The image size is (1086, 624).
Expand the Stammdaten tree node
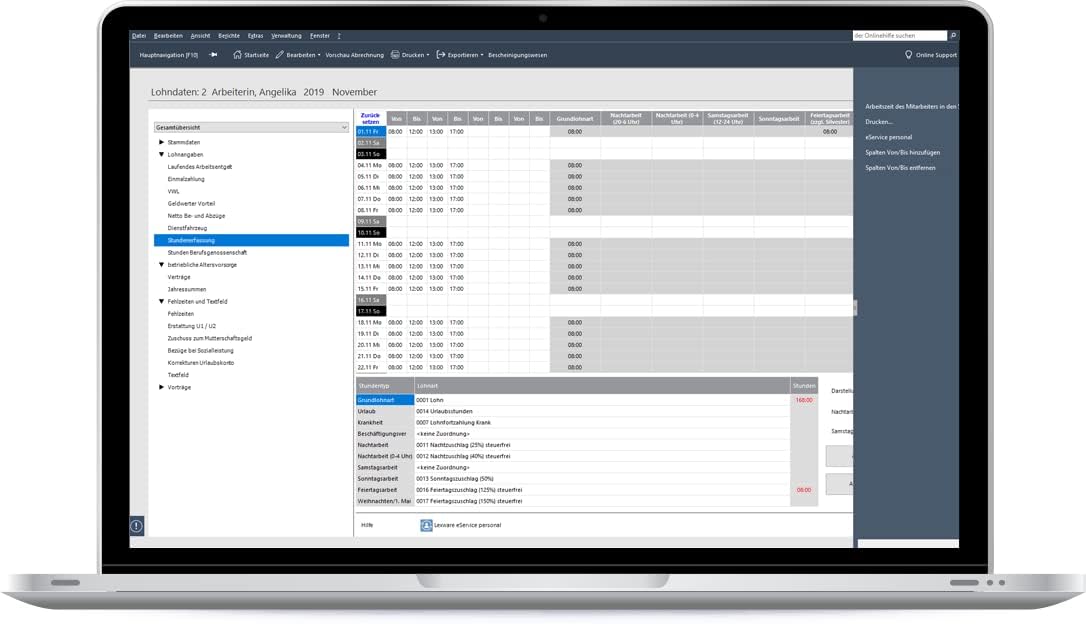click(x=161, y=142)
